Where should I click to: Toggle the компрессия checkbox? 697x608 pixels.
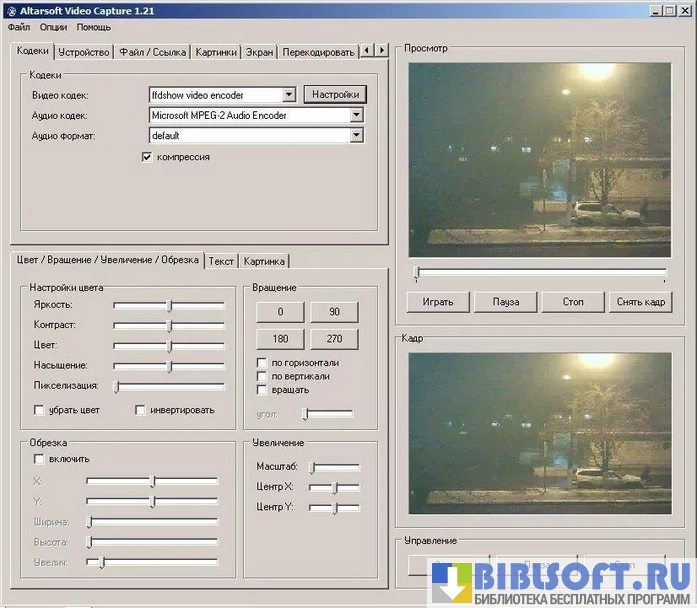(147, 157)
